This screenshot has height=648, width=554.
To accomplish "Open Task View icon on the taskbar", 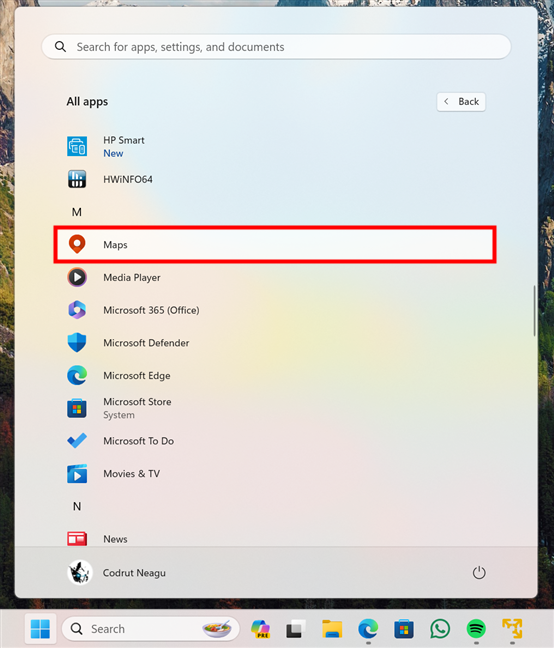I will click(x=296, y=629).
